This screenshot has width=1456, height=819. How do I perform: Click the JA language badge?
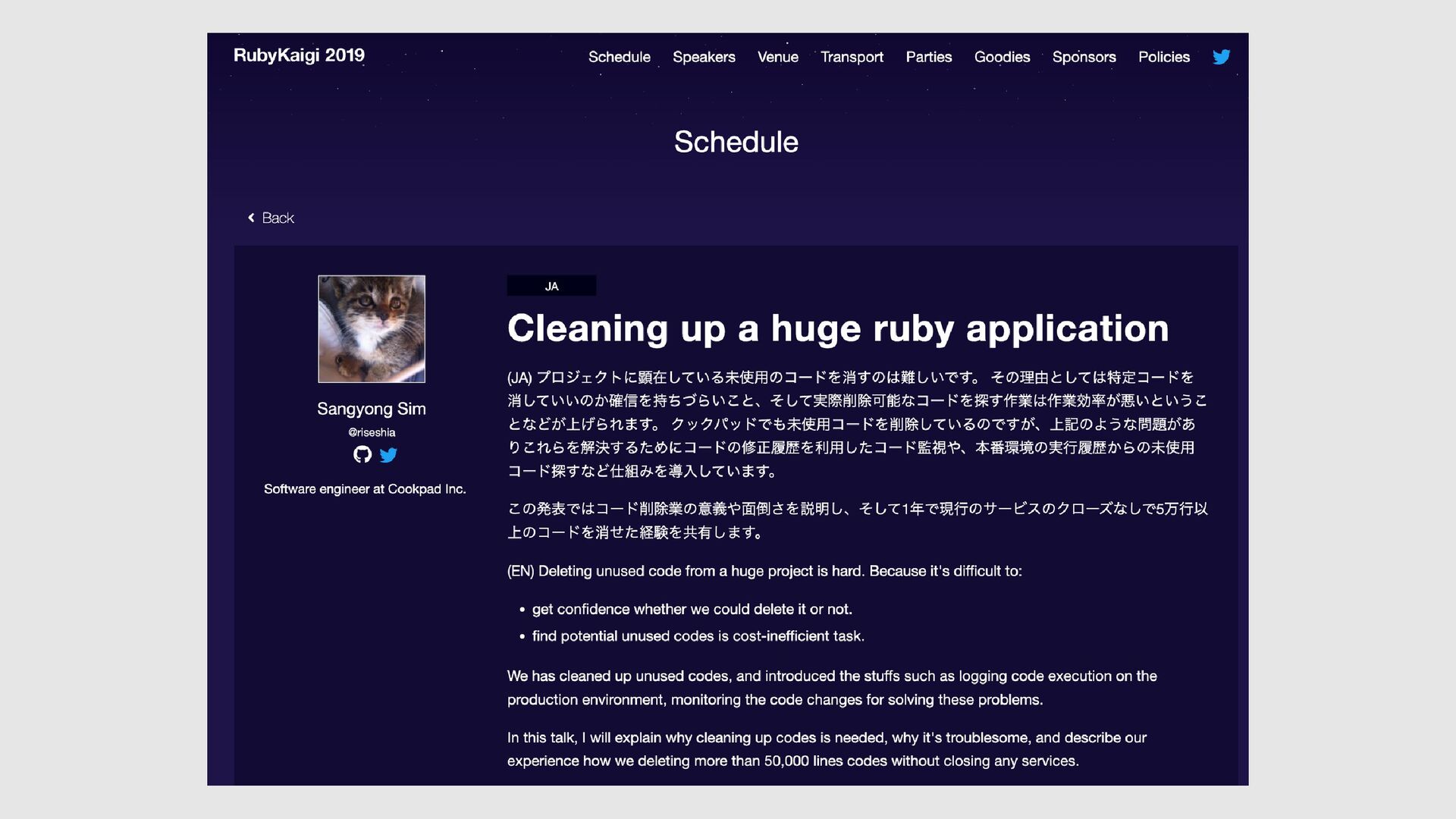tap(551, 286)
